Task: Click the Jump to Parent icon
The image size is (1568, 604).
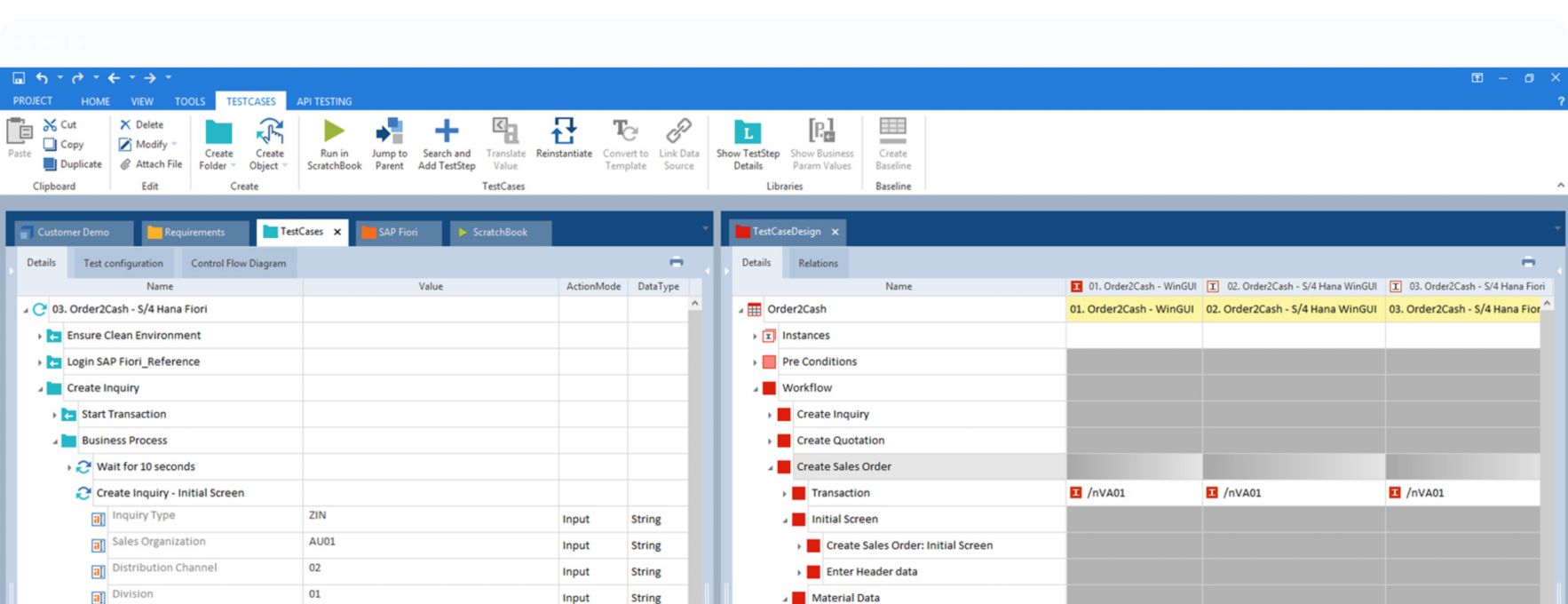Action: click(x=389, y=132)
